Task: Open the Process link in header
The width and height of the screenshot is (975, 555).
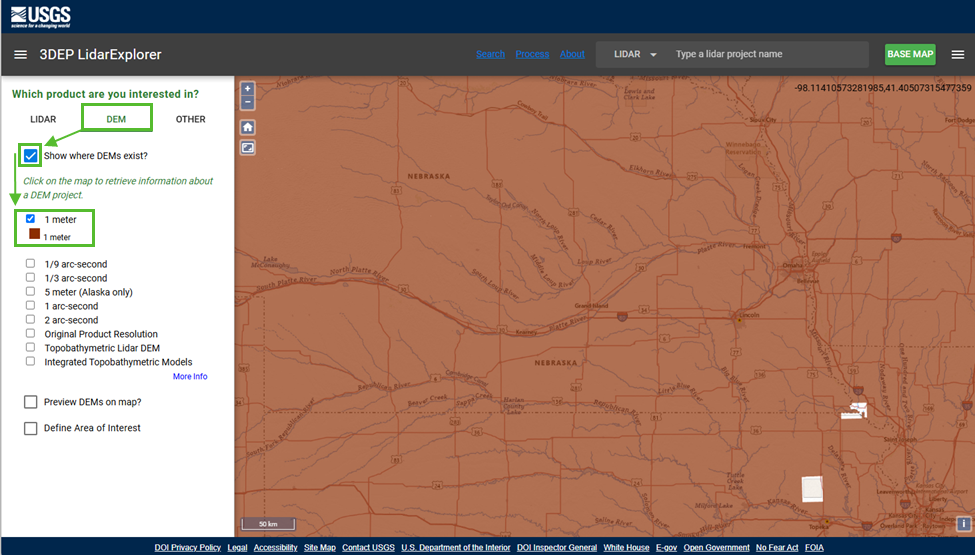Action: coord(532,54)
